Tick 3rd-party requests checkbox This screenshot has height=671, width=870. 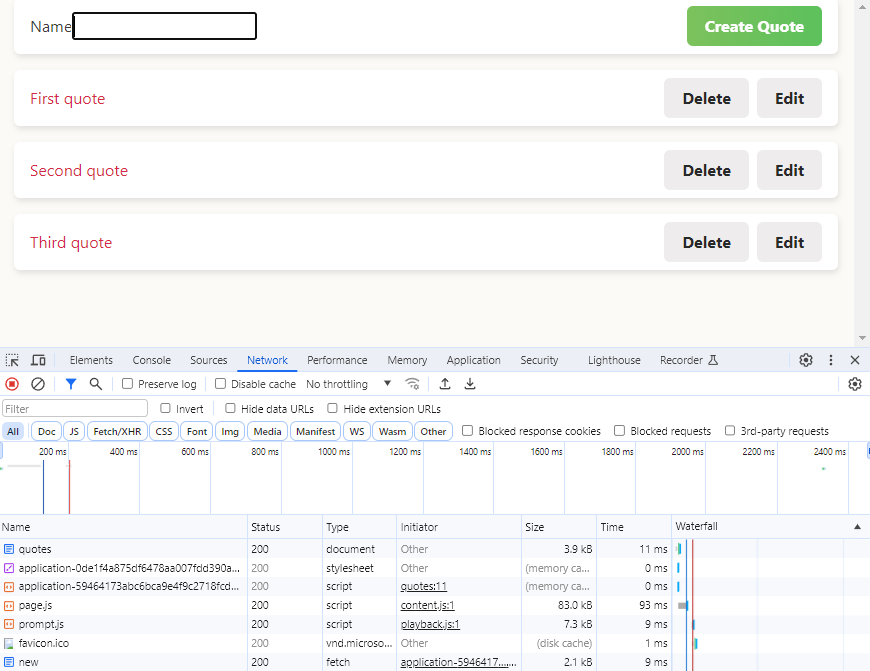coord(730,431)
